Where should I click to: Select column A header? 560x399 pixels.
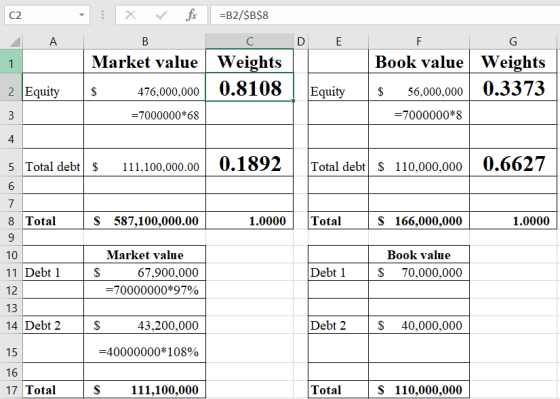point(53,42)
